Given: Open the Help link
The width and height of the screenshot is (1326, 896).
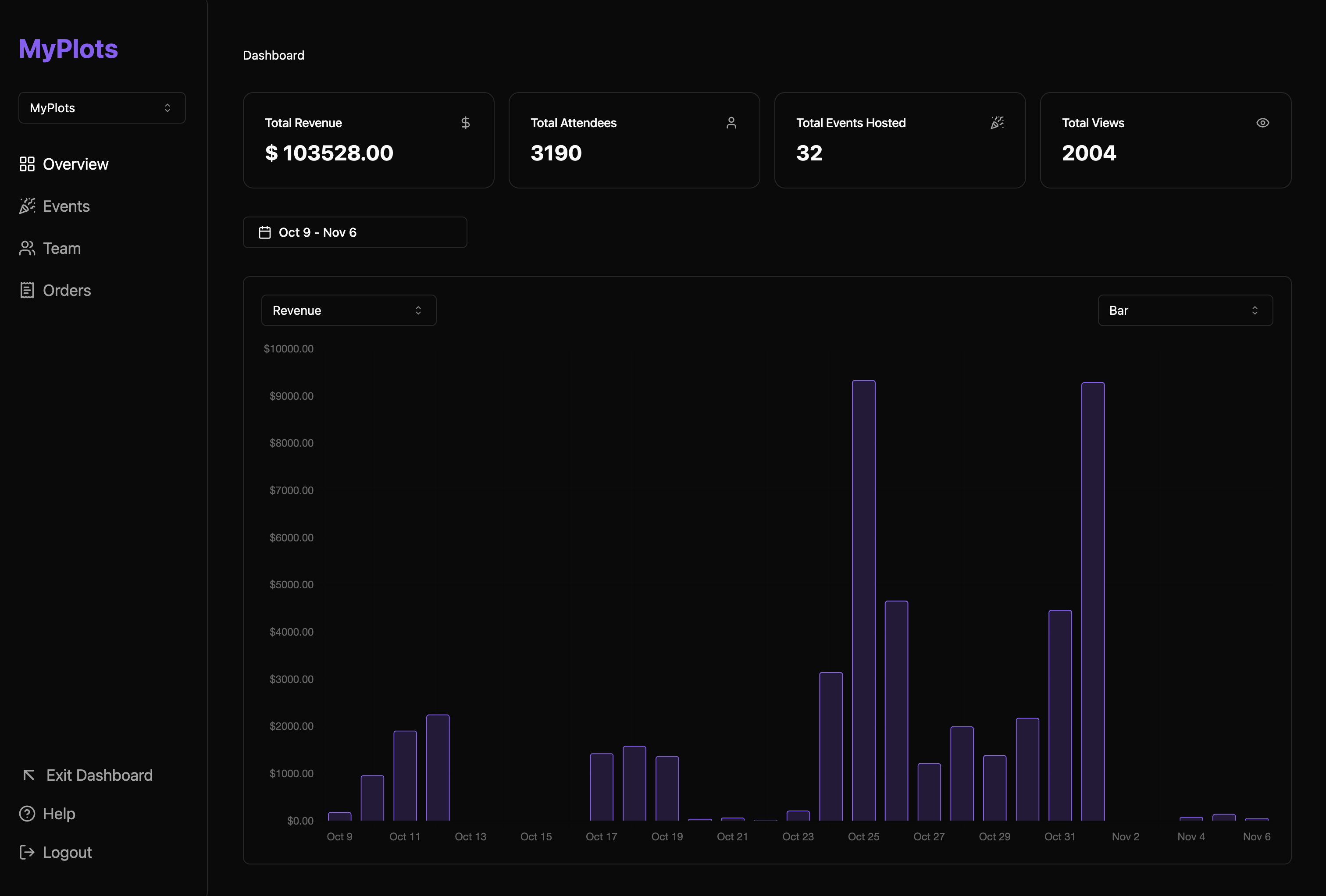Looking at the screenshot, I should [x=47, y=813].
